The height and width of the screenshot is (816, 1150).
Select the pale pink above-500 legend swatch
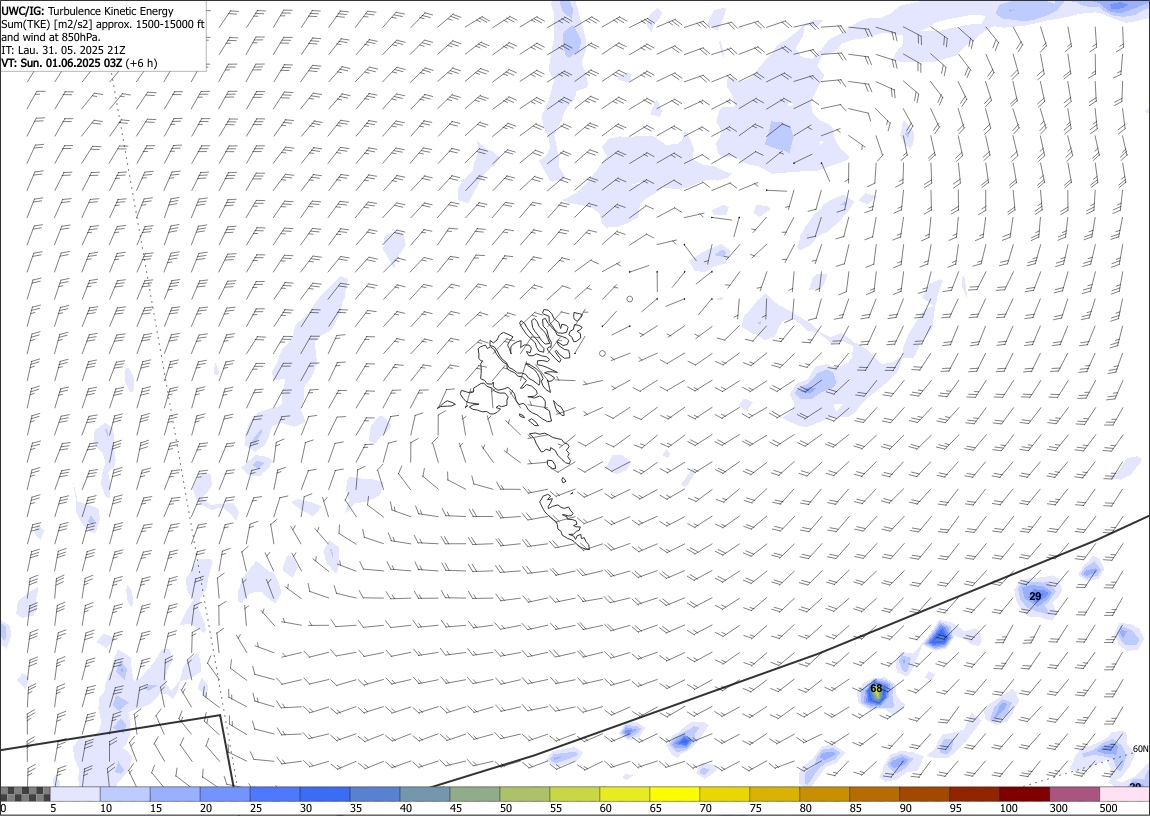pyautogui.click(x=1124, y=794)
